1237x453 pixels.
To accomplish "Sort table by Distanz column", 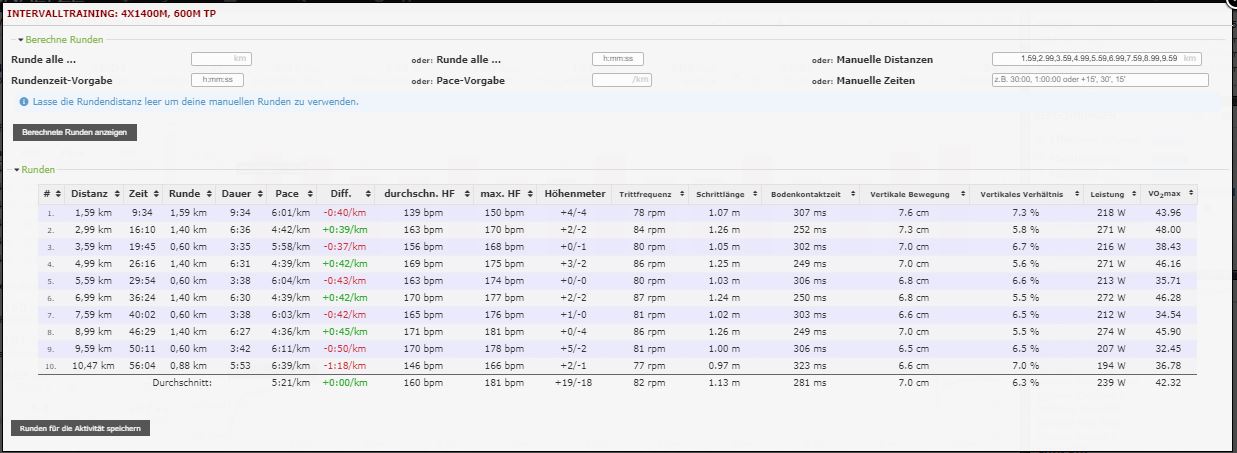I will pos(95,193).
